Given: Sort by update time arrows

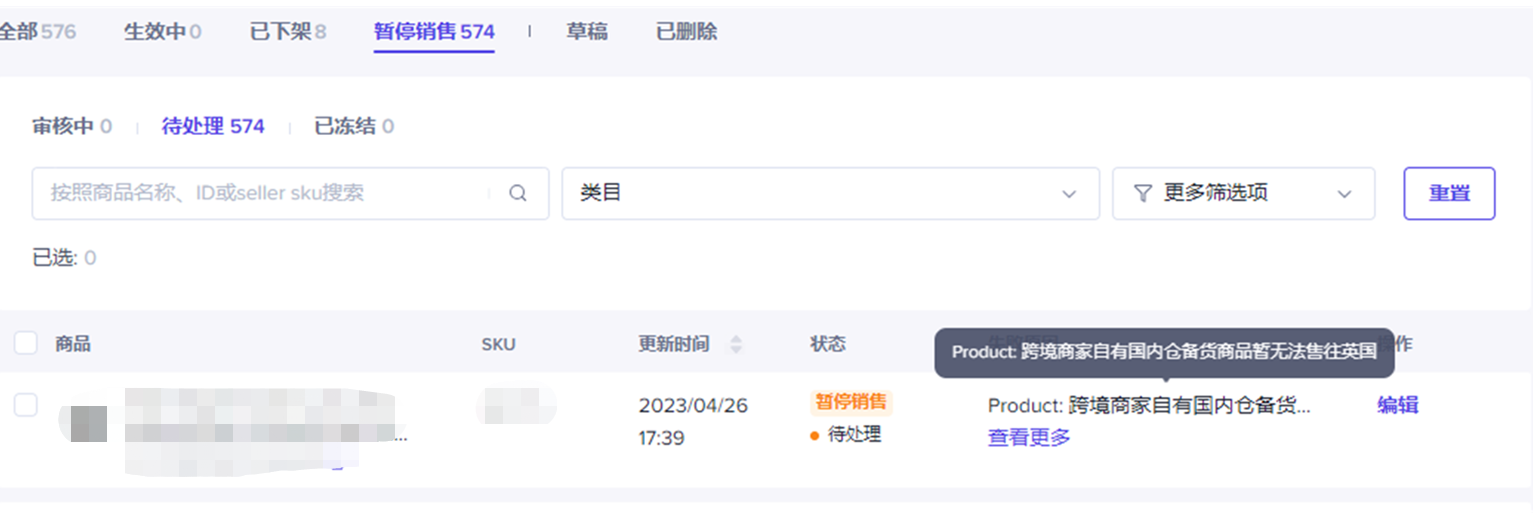Looking at the screenshot, I should 737,345.
